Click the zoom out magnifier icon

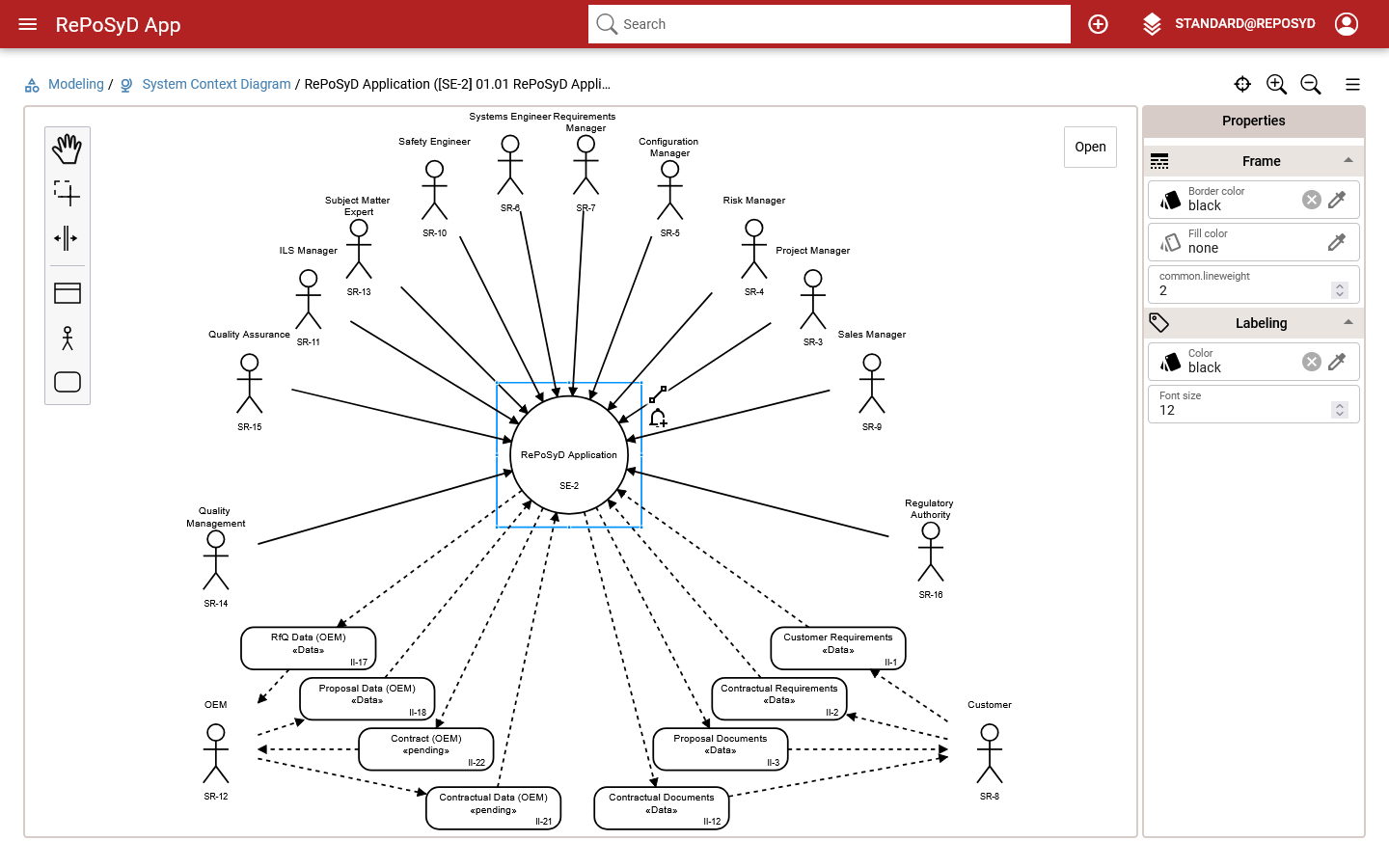(1311, 85)
